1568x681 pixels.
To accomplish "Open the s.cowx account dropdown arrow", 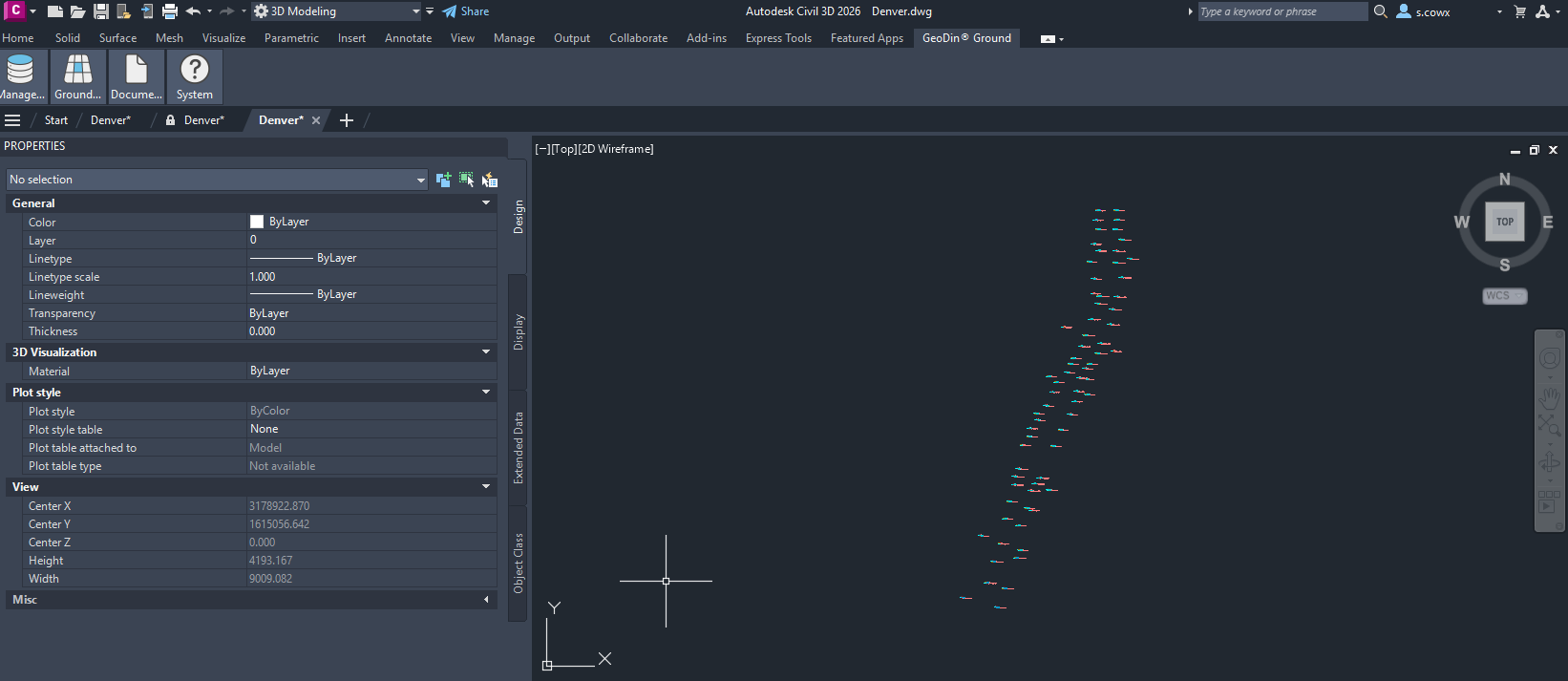I will coord(1499,12).
